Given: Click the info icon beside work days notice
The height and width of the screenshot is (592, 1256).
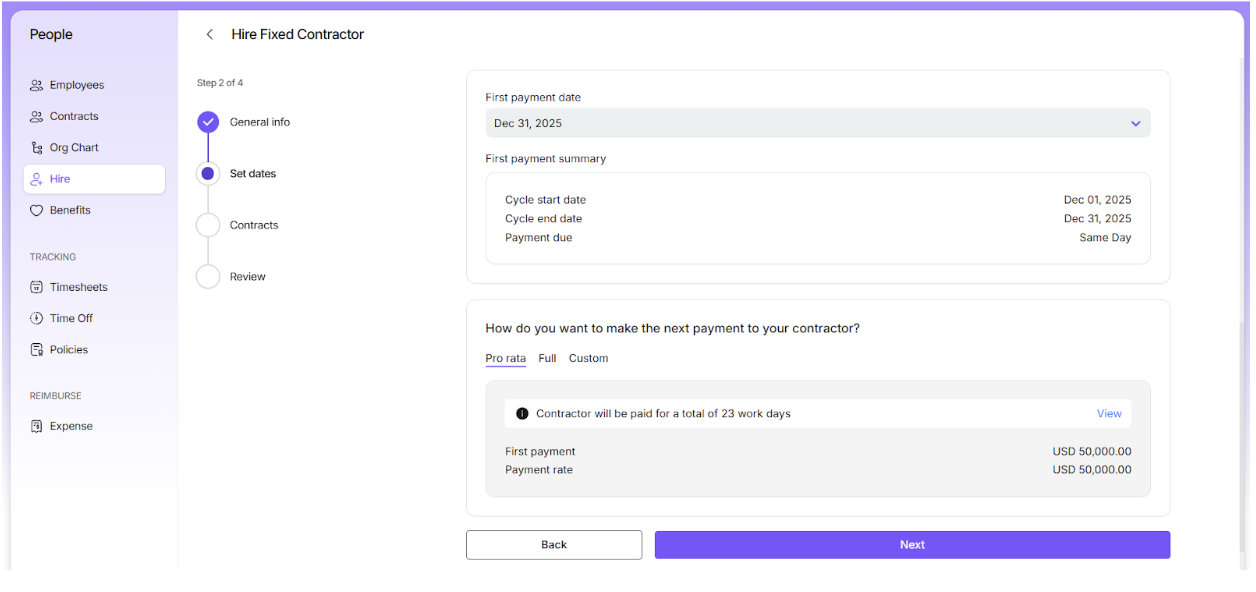Looking at the screenshot, I should pyautogui.click(x=522, y=414).
